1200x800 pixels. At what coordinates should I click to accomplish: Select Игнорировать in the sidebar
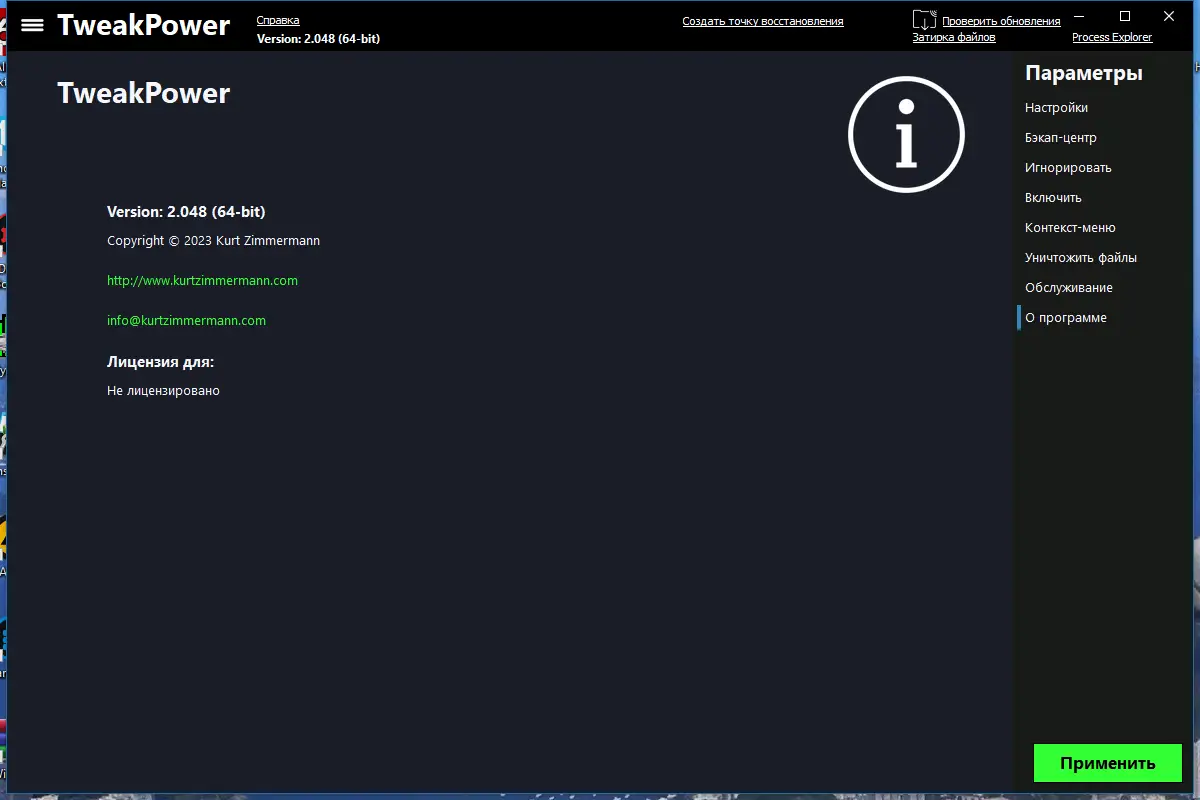click(1068, 168)
